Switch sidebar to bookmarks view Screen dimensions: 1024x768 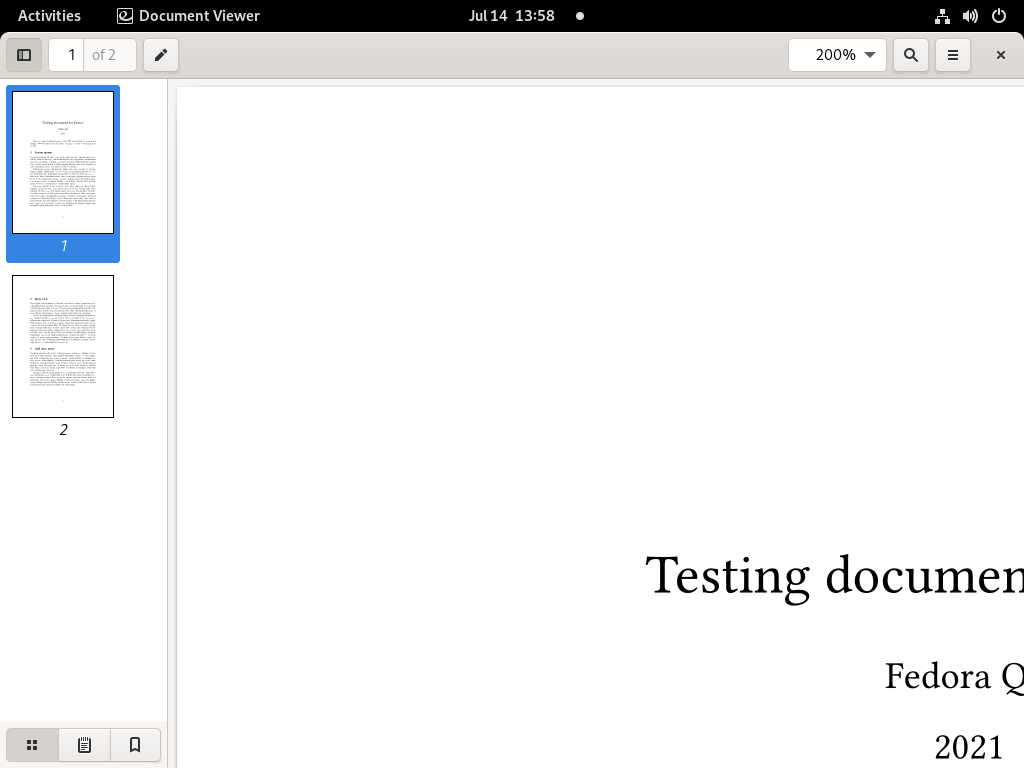click(135, 745)
